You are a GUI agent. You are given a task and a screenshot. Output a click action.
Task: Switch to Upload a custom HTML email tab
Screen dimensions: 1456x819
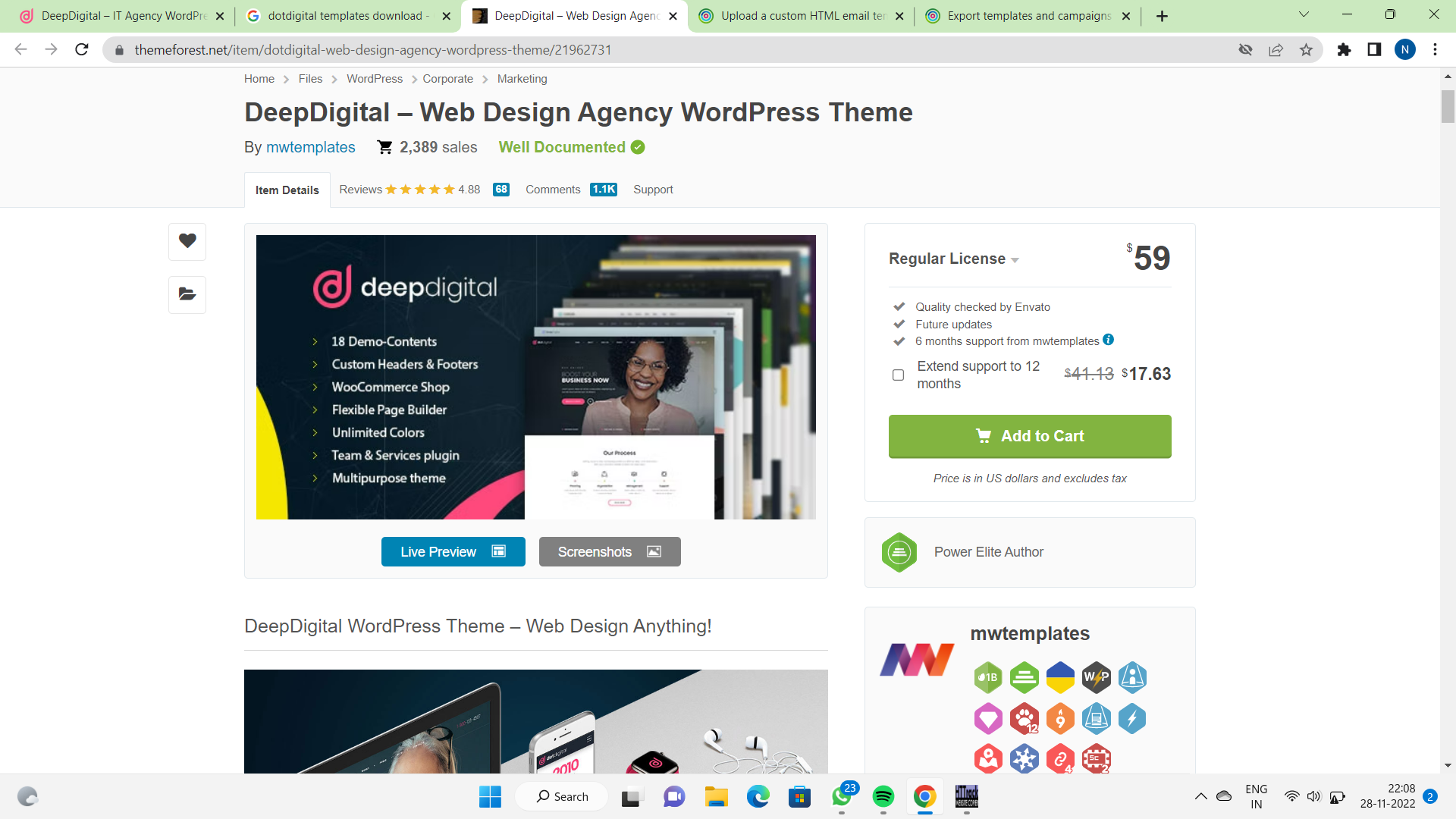coord(800,16)
